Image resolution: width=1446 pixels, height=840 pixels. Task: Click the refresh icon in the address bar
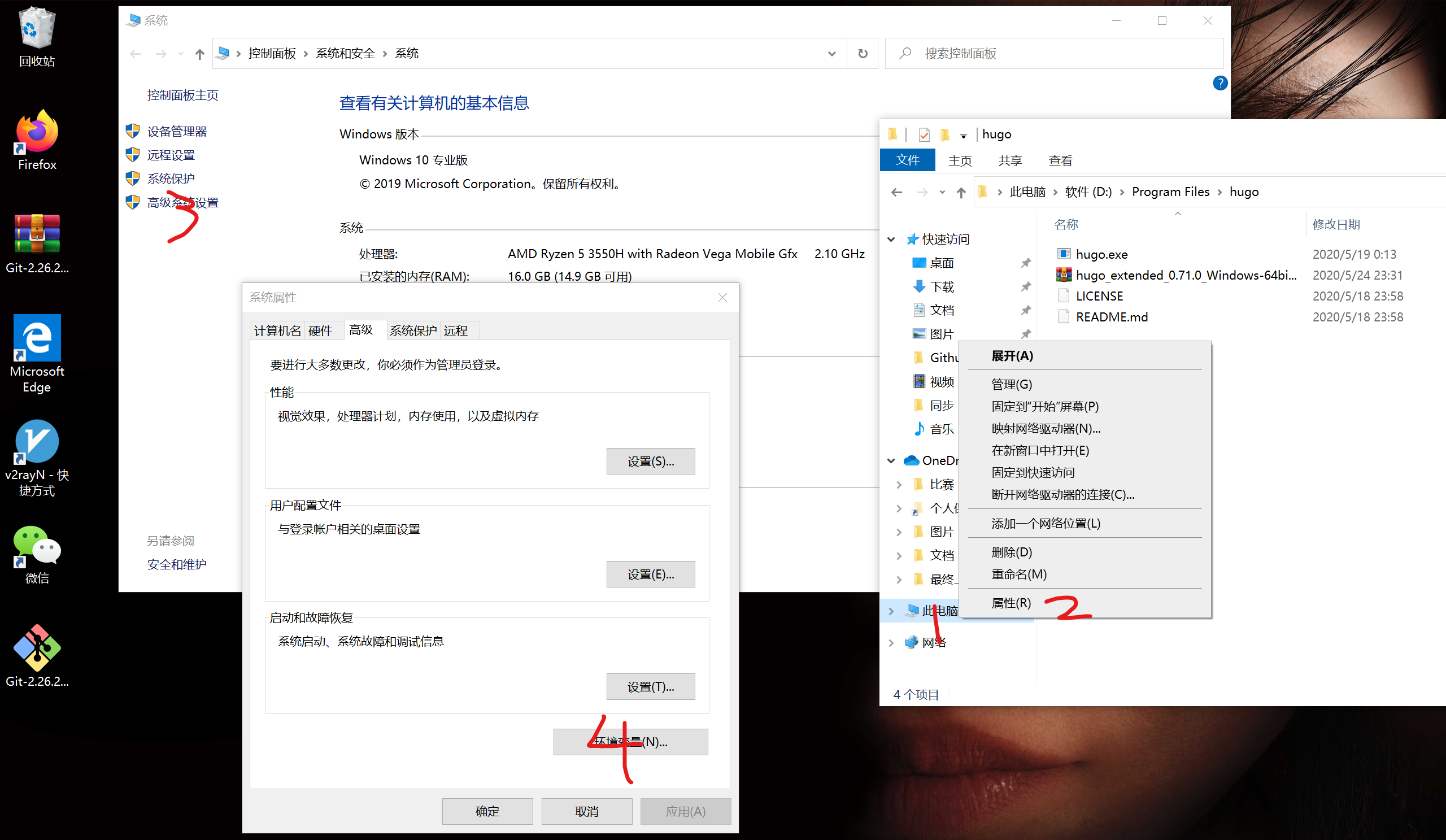point(863,53)
